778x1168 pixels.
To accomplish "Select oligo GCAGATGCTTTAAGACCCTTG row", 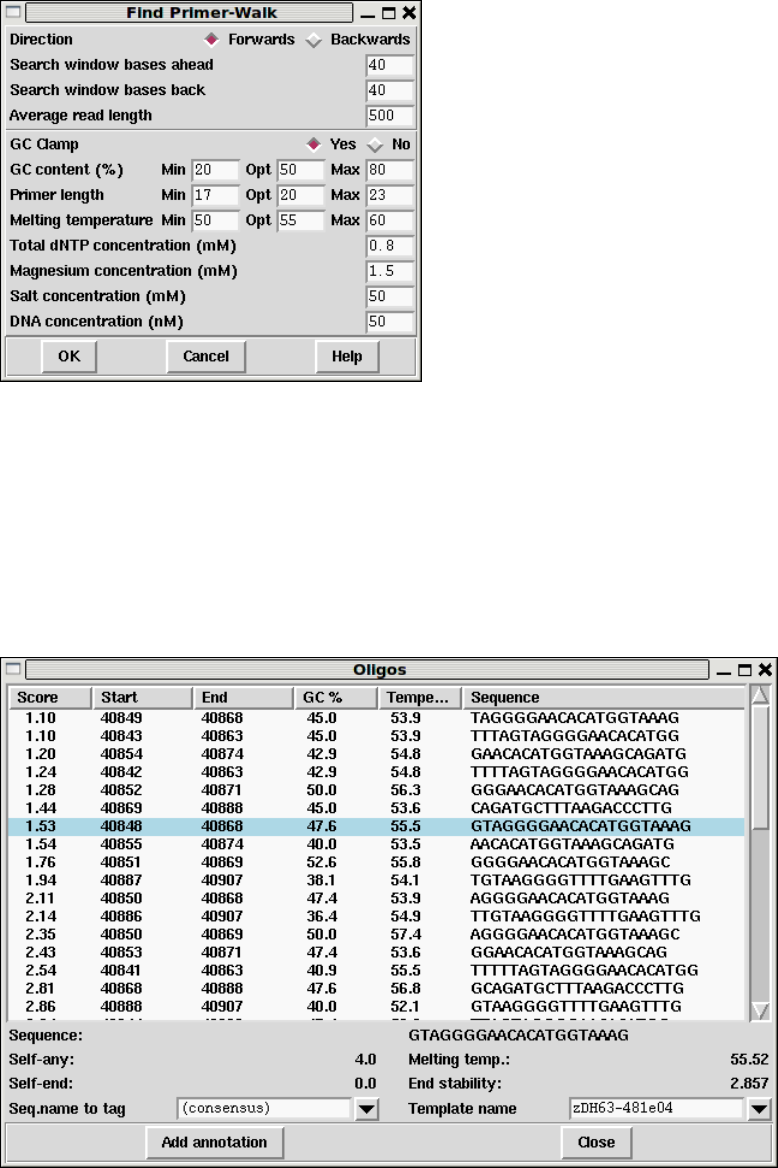I will (x=376, y=988).
